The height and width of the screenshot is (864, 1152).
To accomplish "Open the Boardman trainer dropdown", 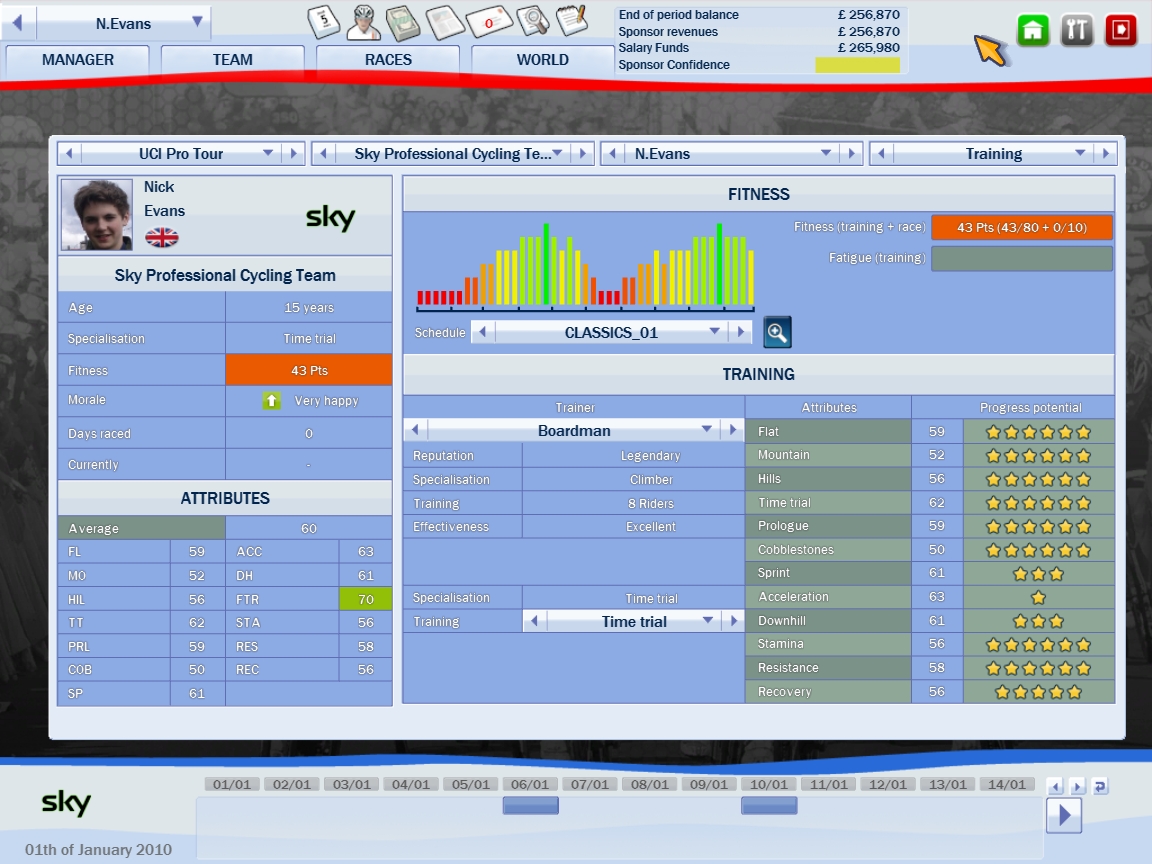I will pos(708,430).
